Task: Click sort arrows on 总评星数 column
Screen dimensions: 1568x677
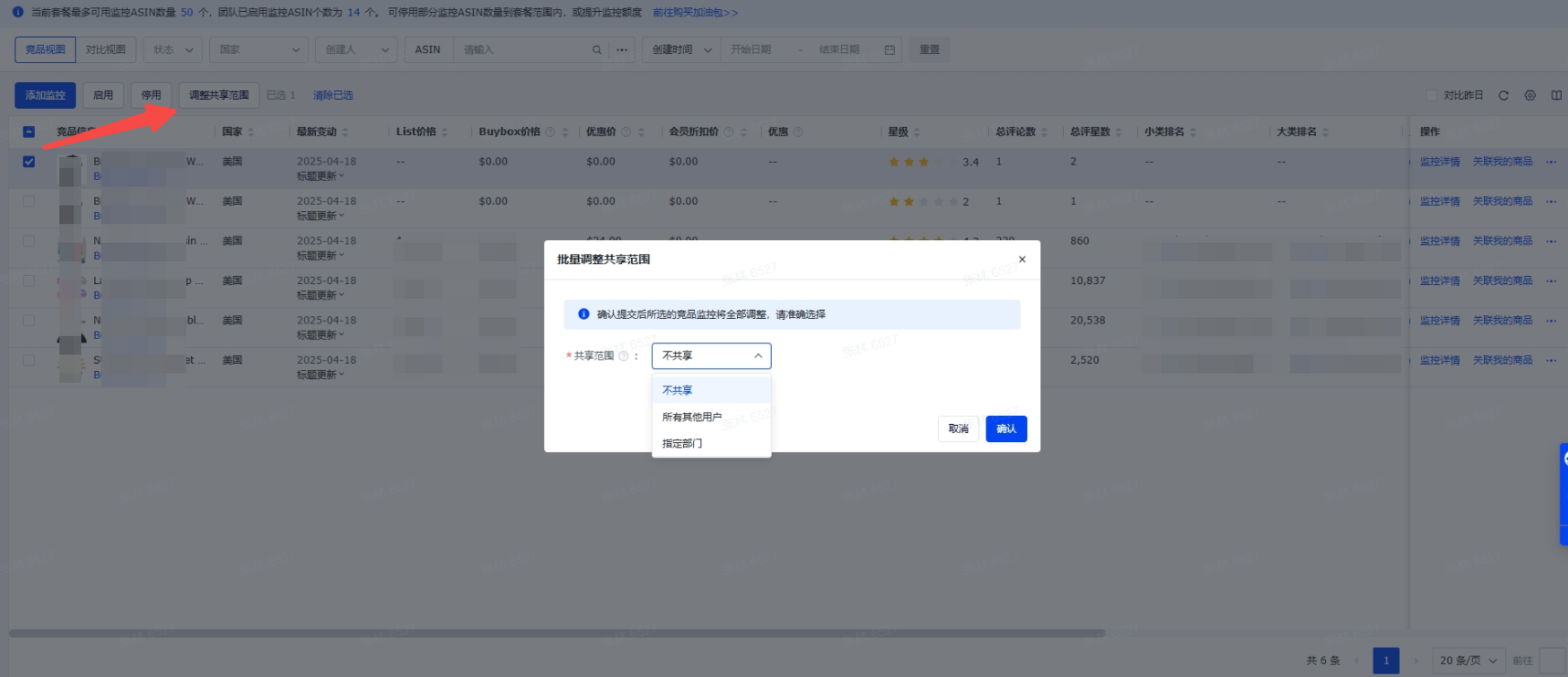Action: tap(1119, 132)
